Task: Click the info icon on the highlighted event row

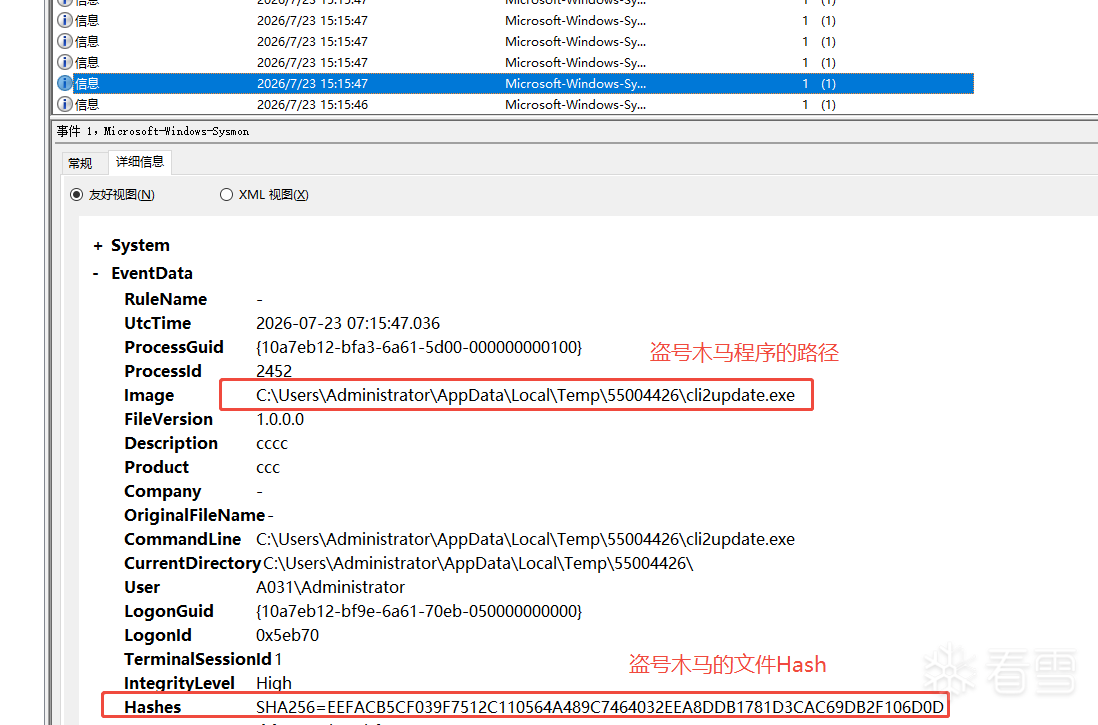Action: click(64, 83)
